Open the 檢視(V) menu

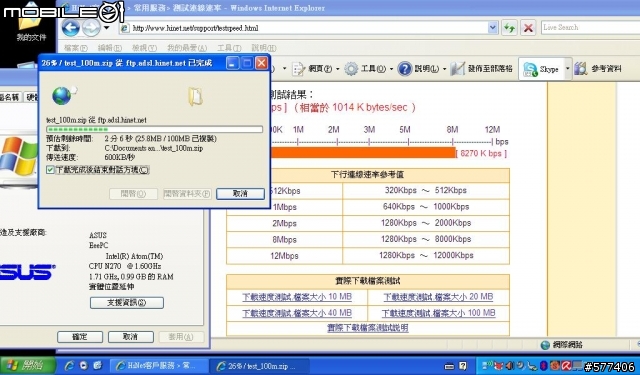tap(144, 48)
